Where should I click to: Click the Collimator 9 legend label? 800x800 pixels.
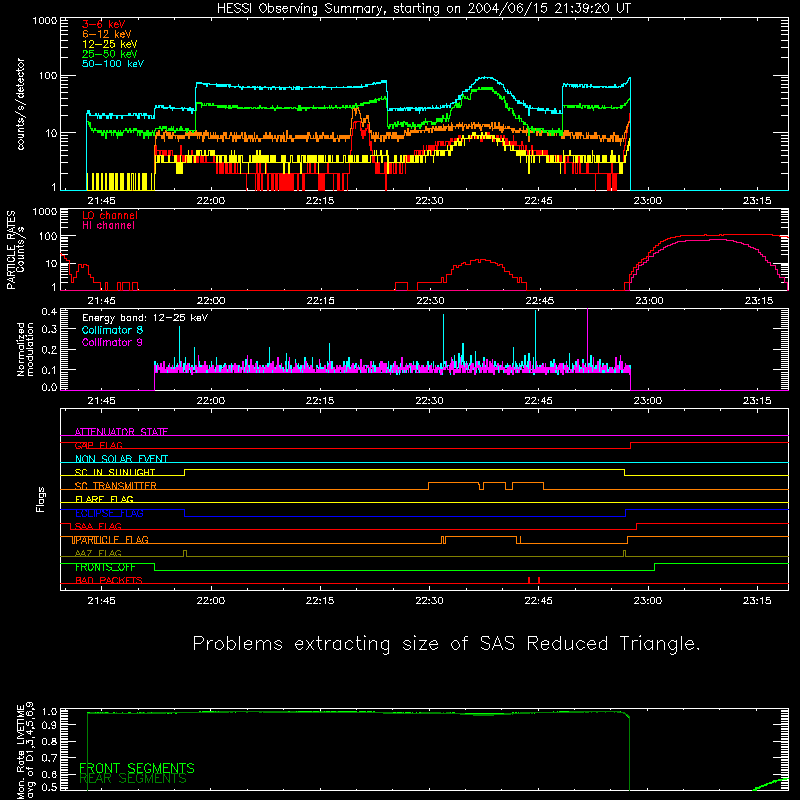point(112,342)
